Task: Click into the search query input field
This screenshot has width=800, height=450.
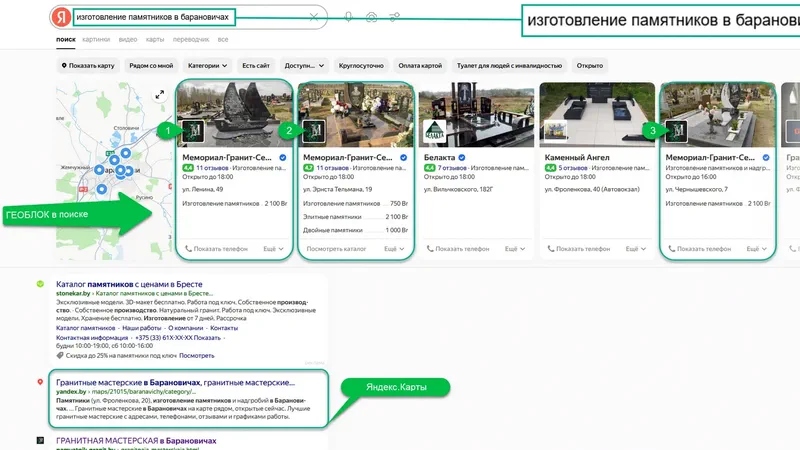Action: pyautogui.click(x=190, y=17)
